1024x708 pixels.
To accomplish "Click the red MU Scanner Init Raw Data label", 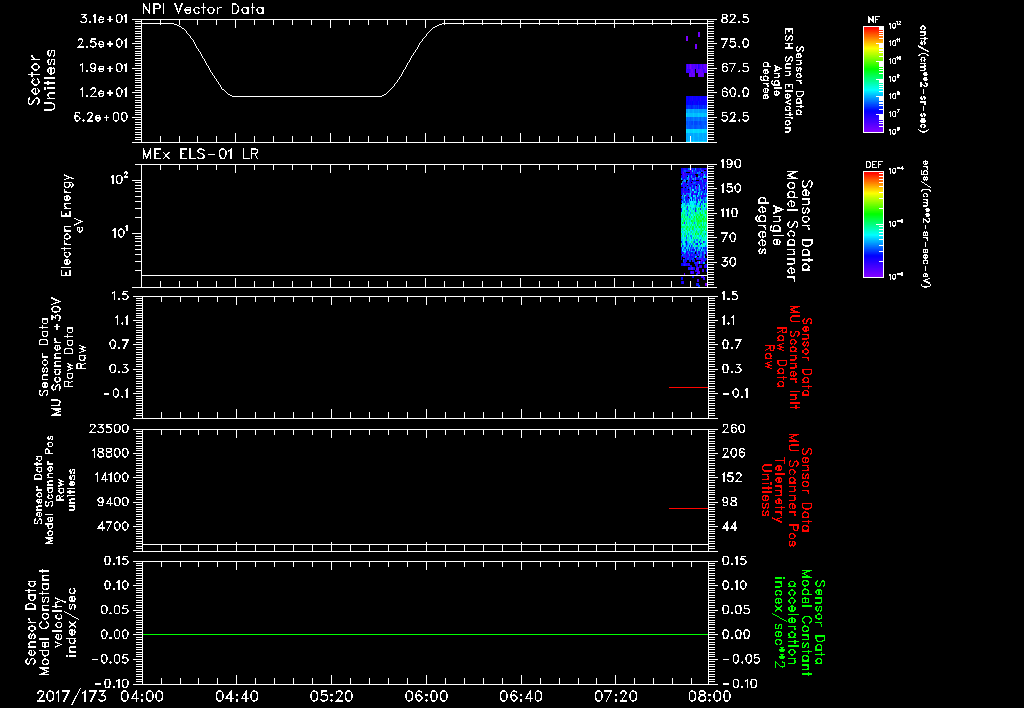I will click(788, 357).
